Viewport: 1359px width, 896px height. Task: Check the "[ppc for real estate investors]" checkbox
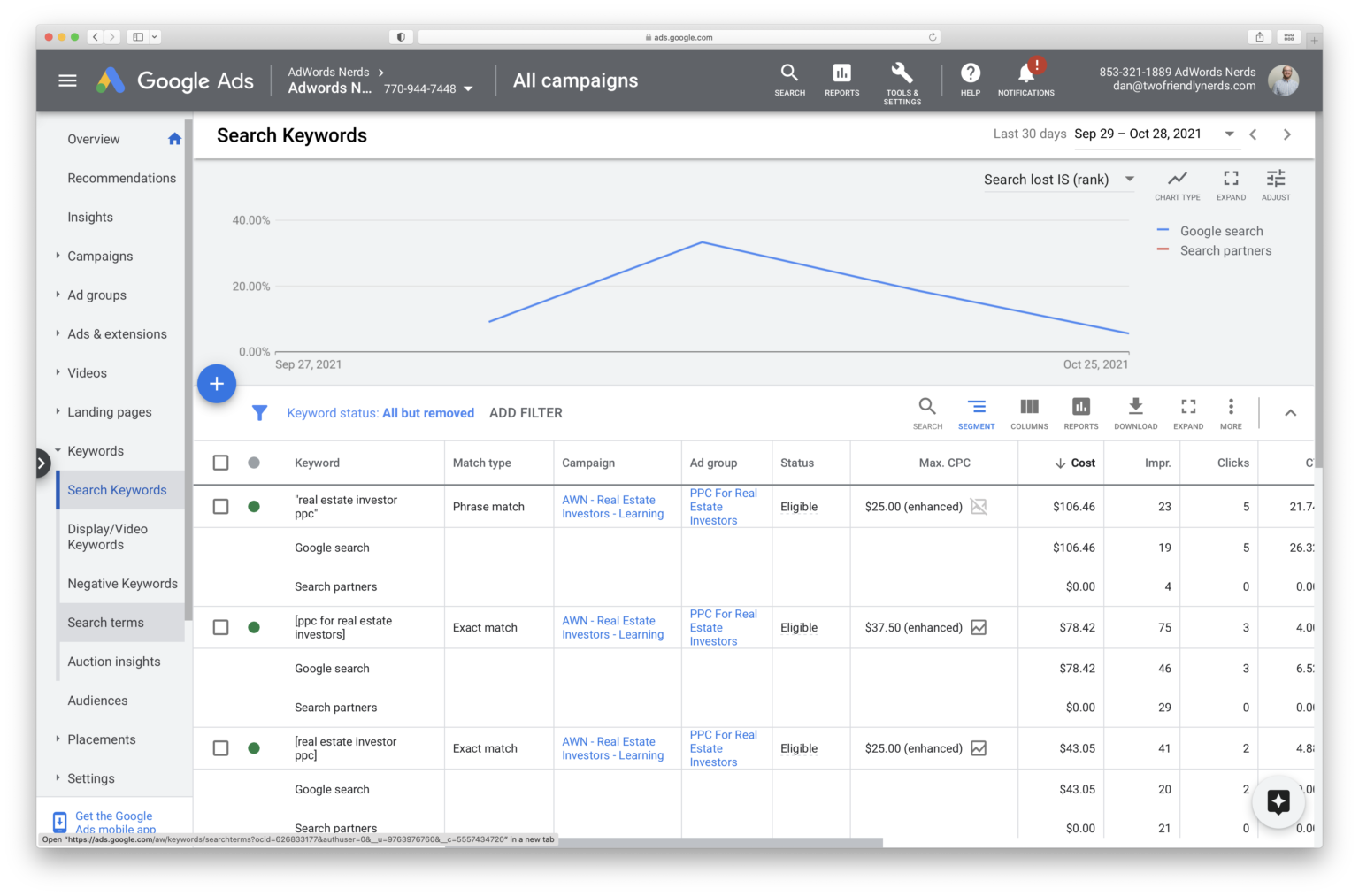click(220, 627)
